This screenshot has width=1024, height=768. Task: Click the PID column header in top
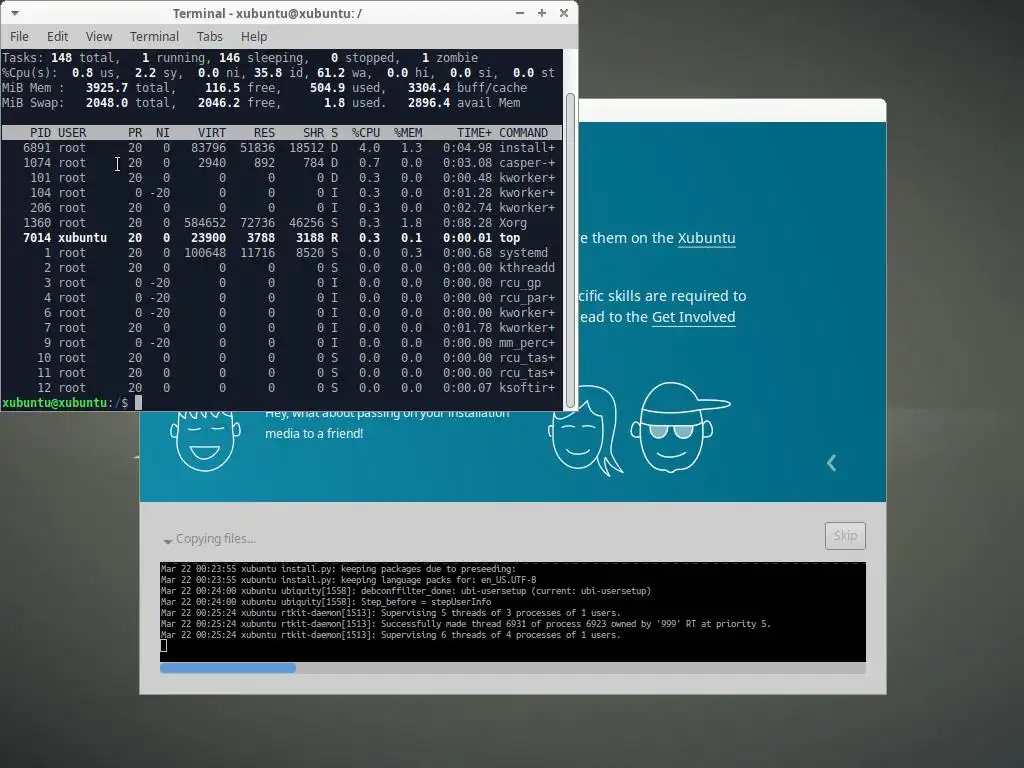(40, 133)
